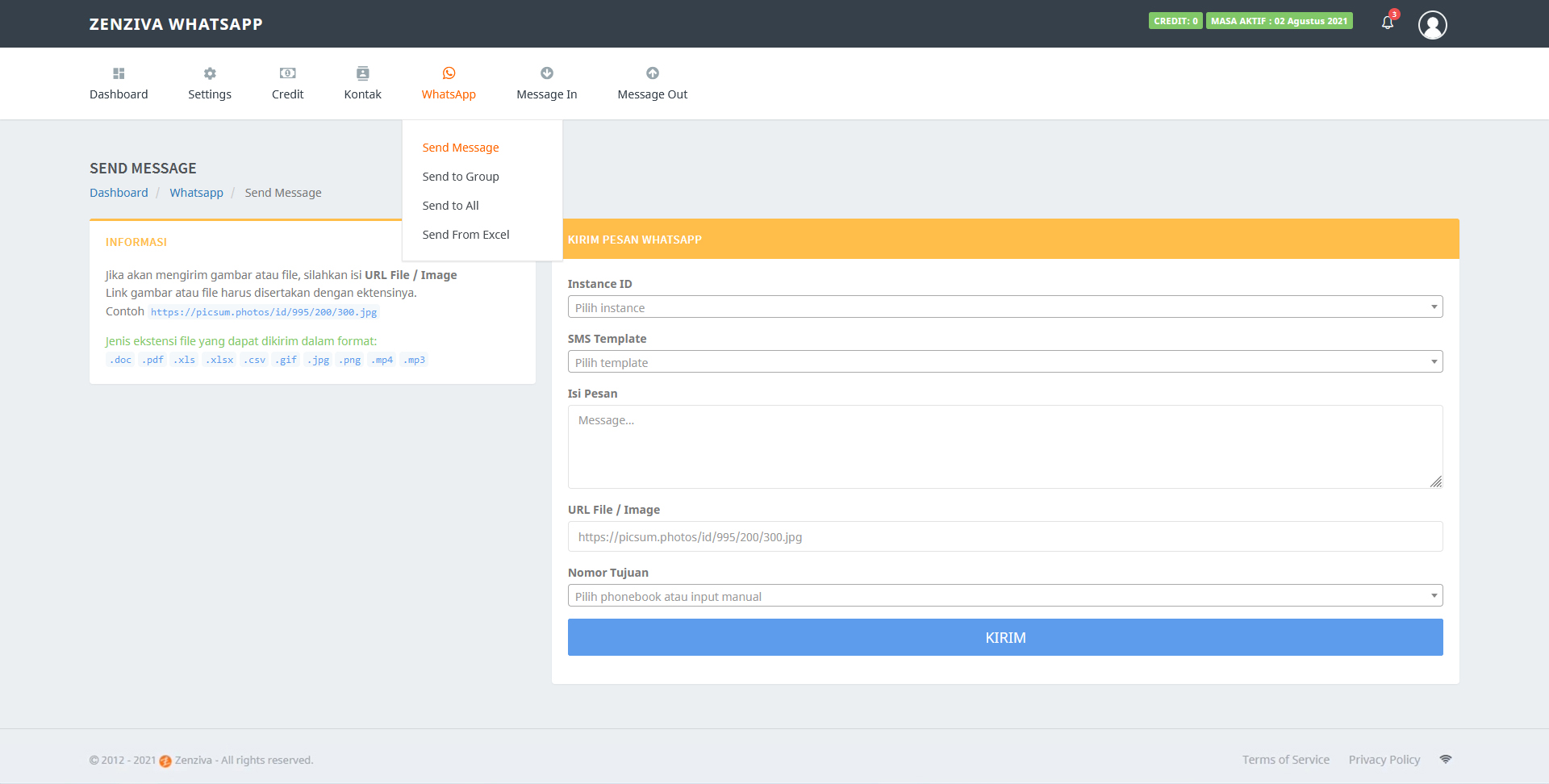This screenshot has height=784, width=1549.
Task: Click the .xlsx extension tag
Action: [x=219, y=360]
